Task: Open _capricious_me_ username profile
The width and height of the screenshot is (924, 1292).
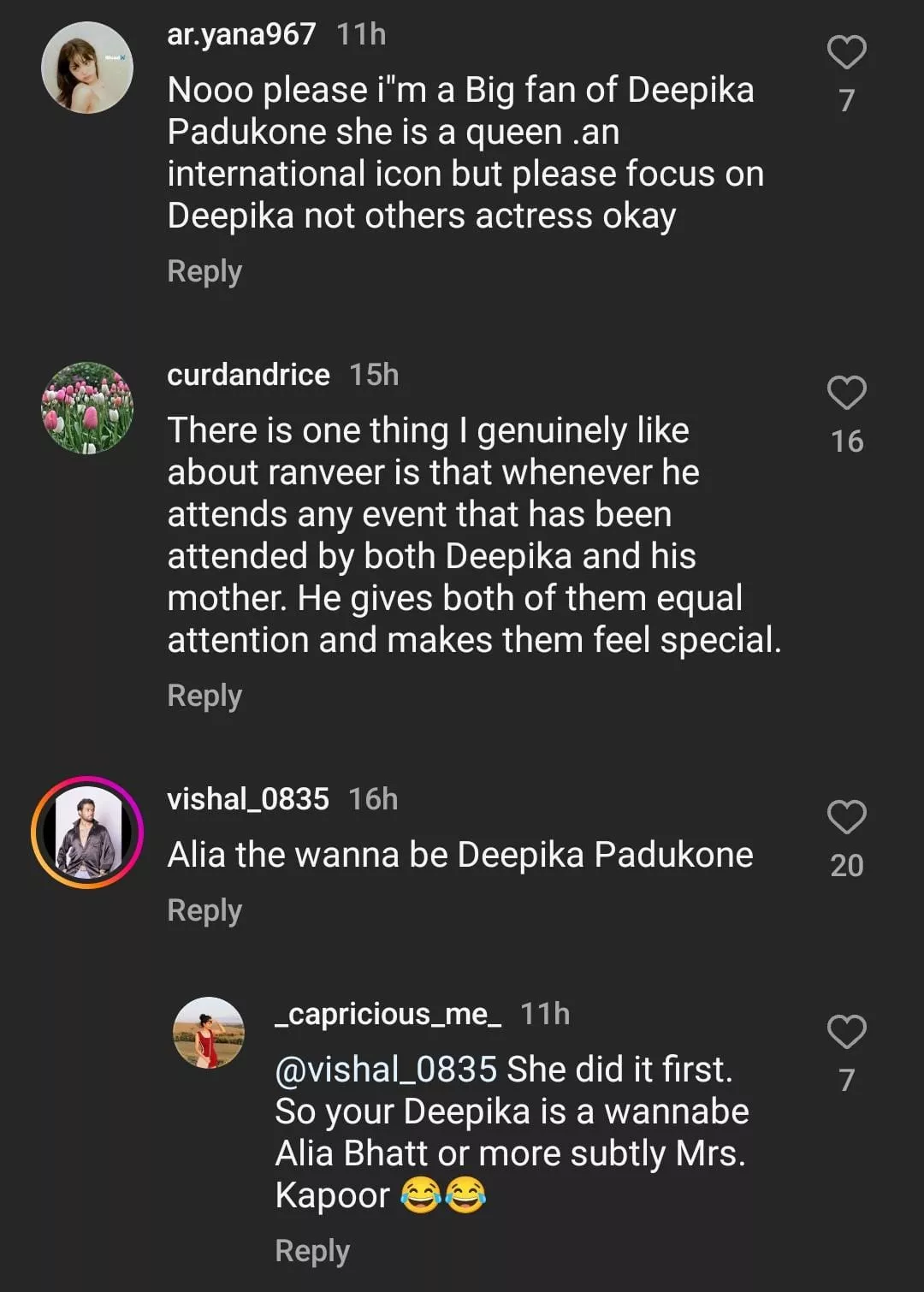Action: pyautogui.click(x=388, y=1014)
